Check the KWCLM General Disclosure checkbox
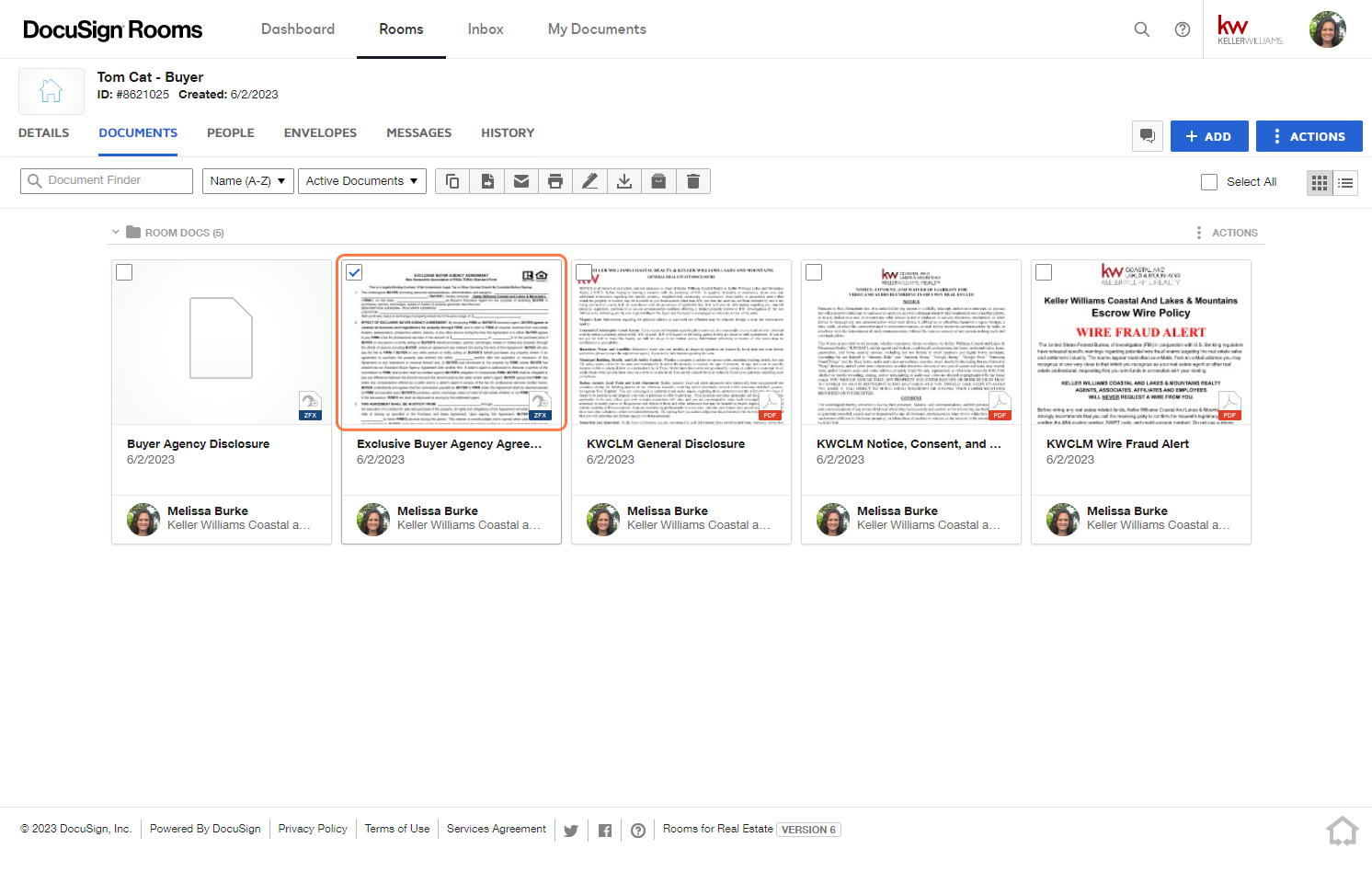 (584, 272)
